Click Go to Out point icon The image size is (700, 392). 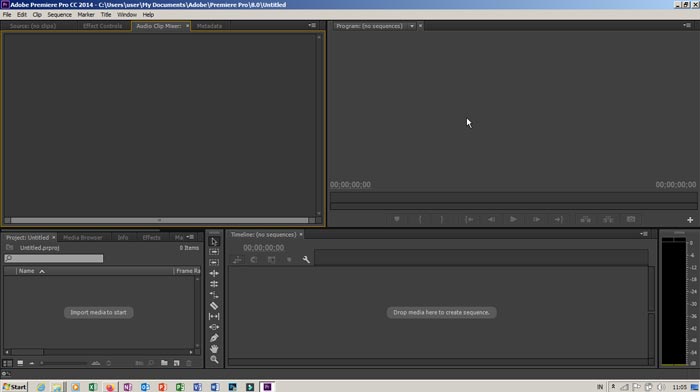click(558, 220)
